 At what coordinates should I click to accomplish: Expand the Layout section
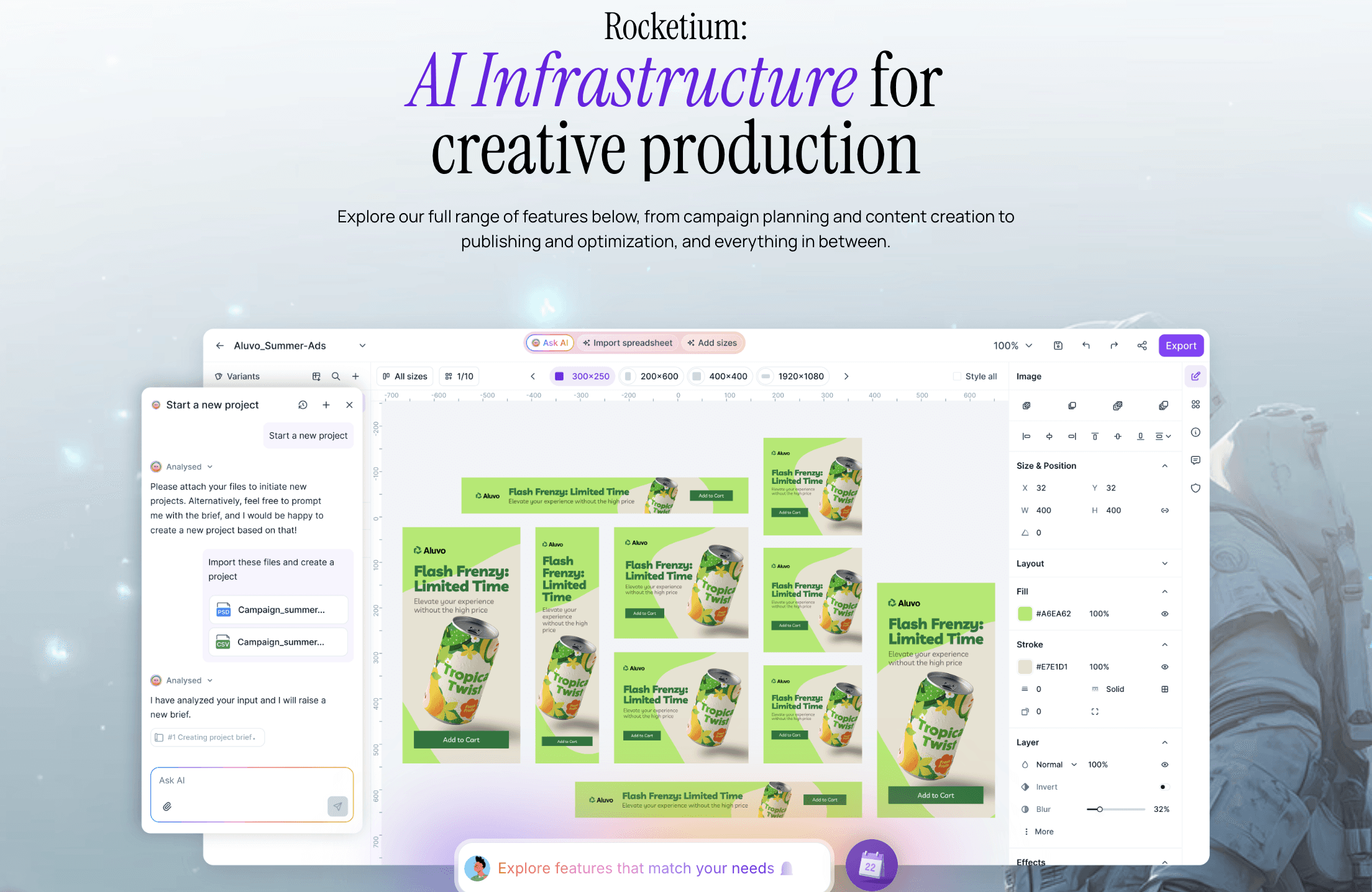click(x=1164, y=563)
